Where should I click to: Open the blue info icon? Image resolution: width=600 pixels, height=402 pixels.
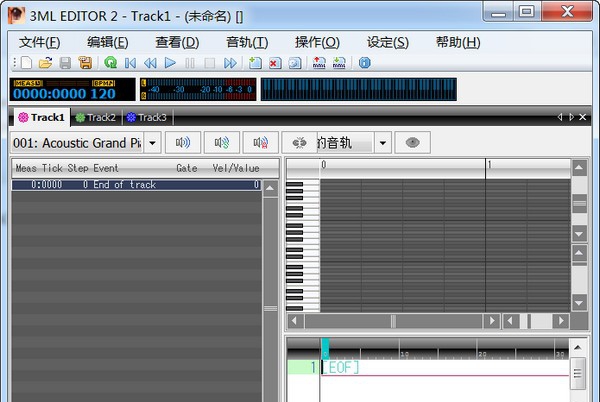tap(365, 63)
